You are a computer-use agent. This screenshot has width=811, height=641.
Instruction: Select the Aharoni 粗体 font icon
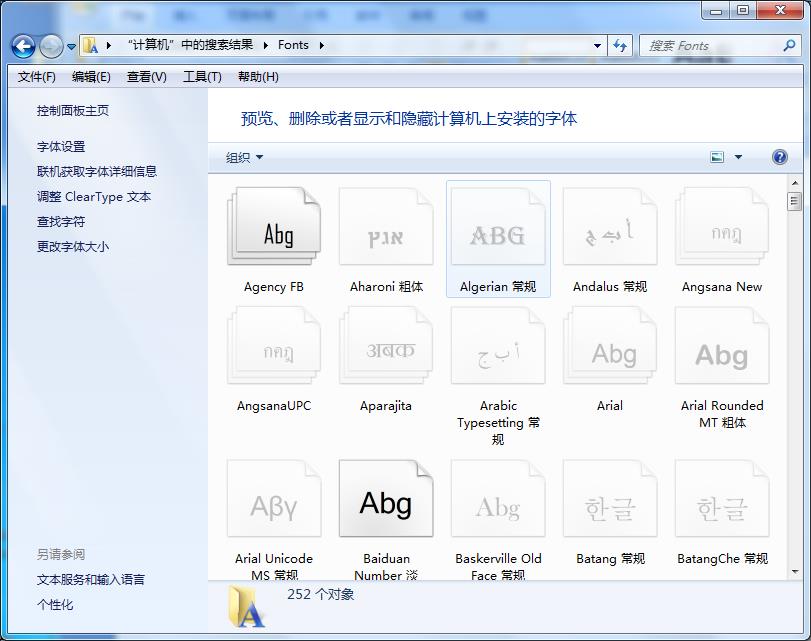click(386, 227)
